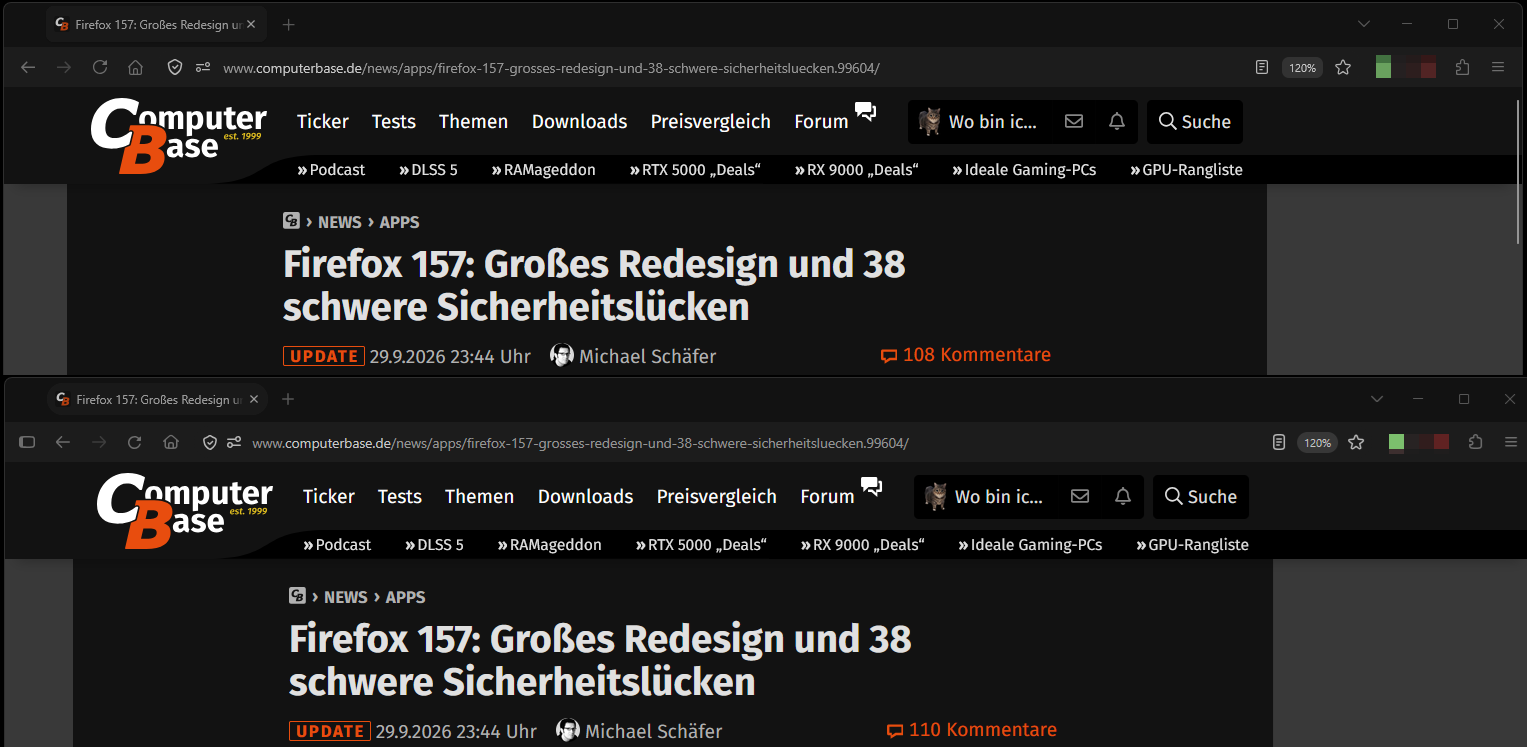Open the home page in the top window
This screenshot has height=747, width=1527.
136,67
